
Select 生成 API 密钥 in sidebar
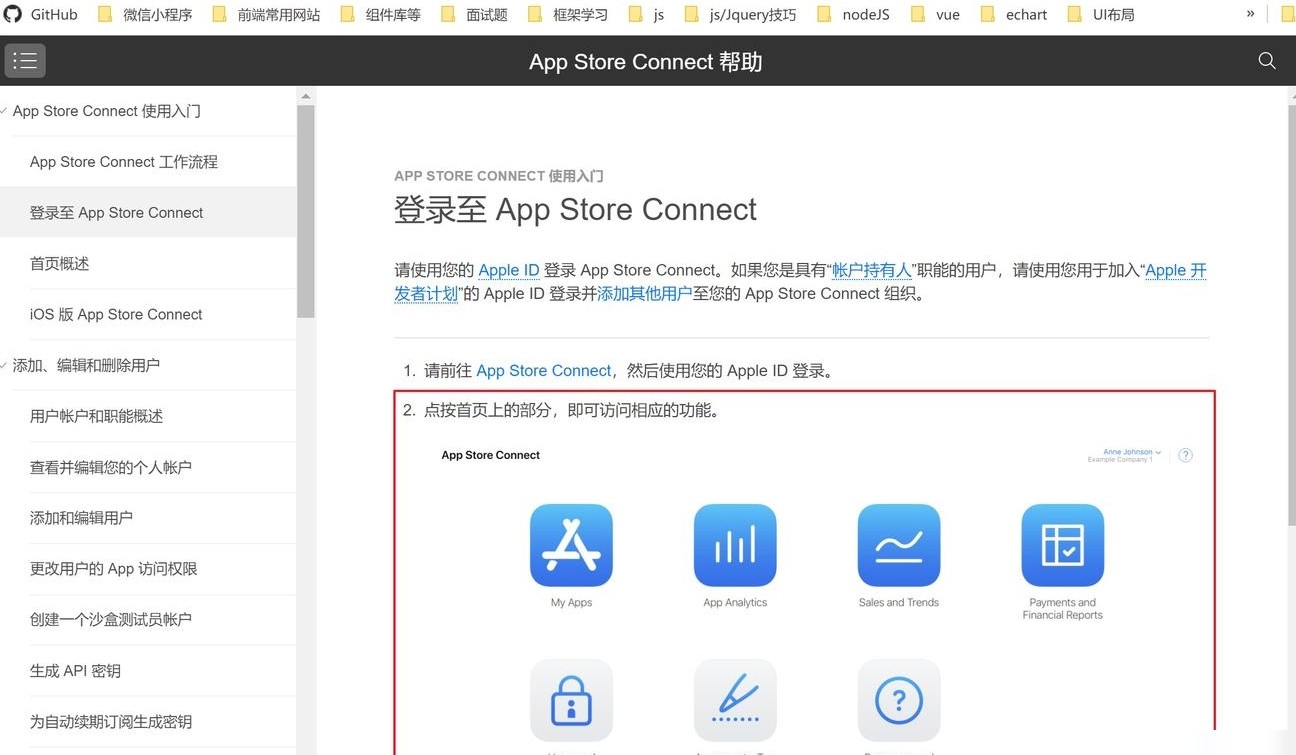click(148, 671)
